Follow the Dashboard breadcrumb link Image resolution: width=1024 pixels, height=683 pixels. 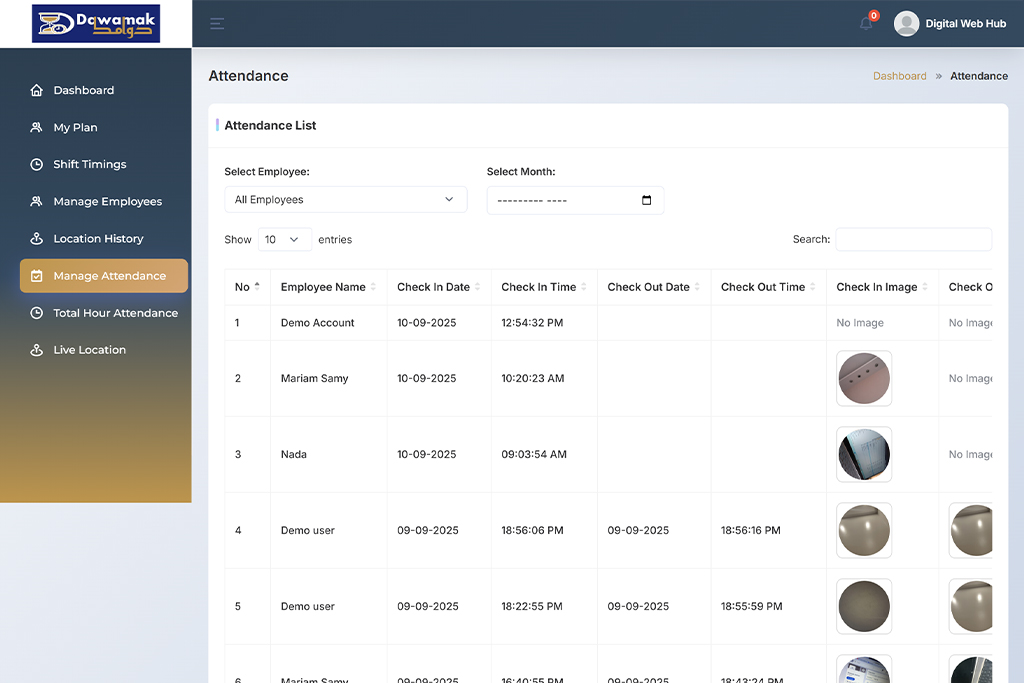click(899, 75)
